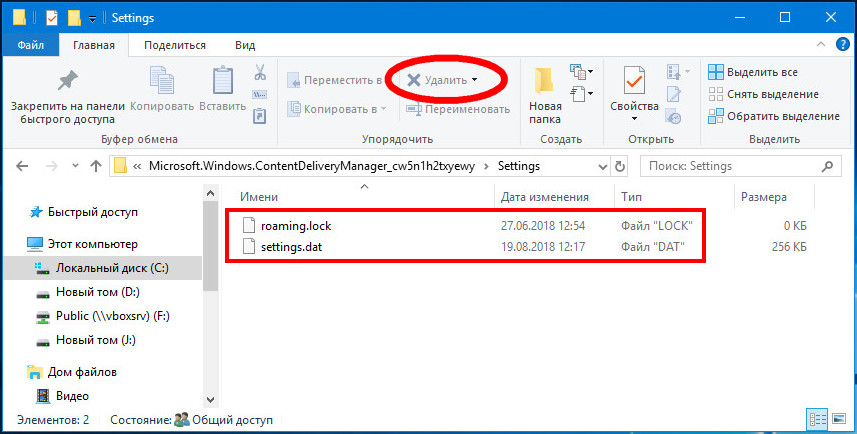Viewport: 857px width, 434px height.
Task: Click the search magnifier icon
Action: point(827,166)
